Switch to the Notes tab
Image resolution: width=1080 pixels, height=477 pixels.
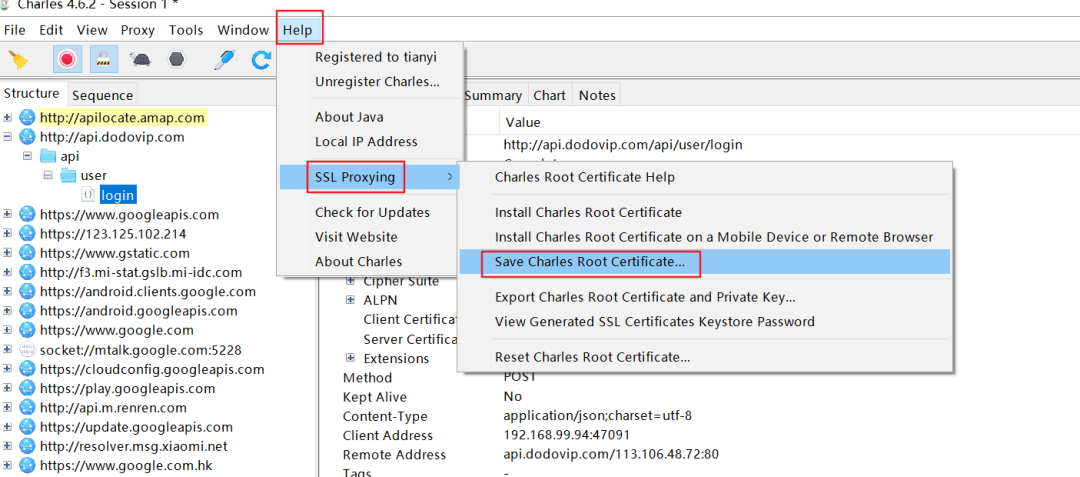click(597, 96)
